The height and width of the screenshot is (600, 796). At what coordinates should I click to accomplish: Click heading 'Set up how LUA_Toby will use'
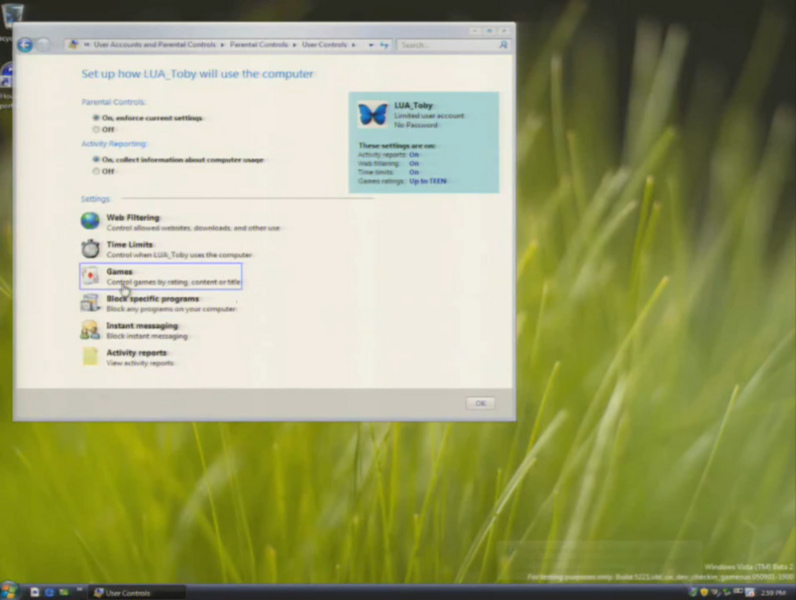click(197, 74)
